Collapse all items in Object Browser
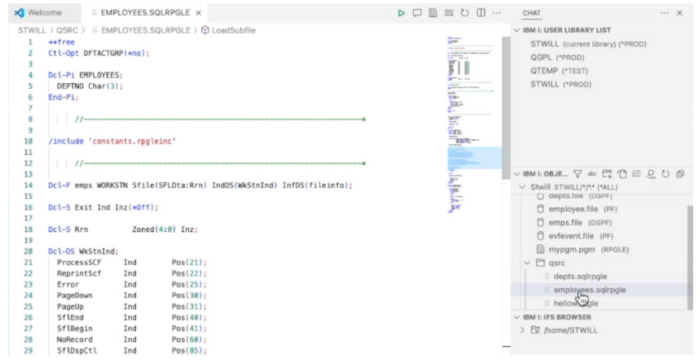Image resolution: width=700 pixels, height=364 pixels. point(680,174)
